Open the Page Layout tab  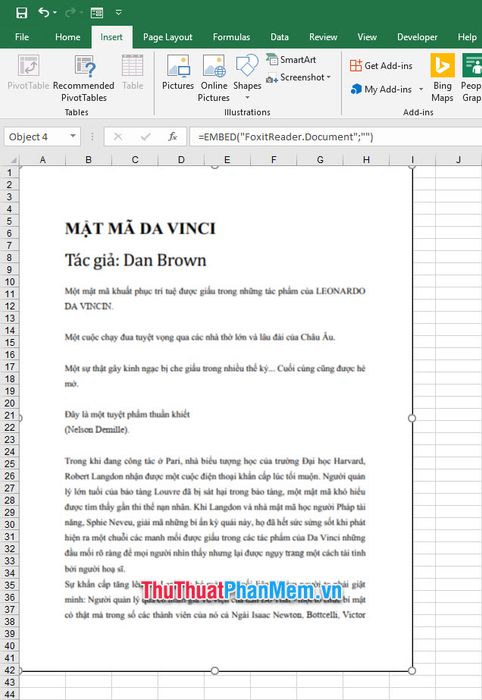point(167,37)
